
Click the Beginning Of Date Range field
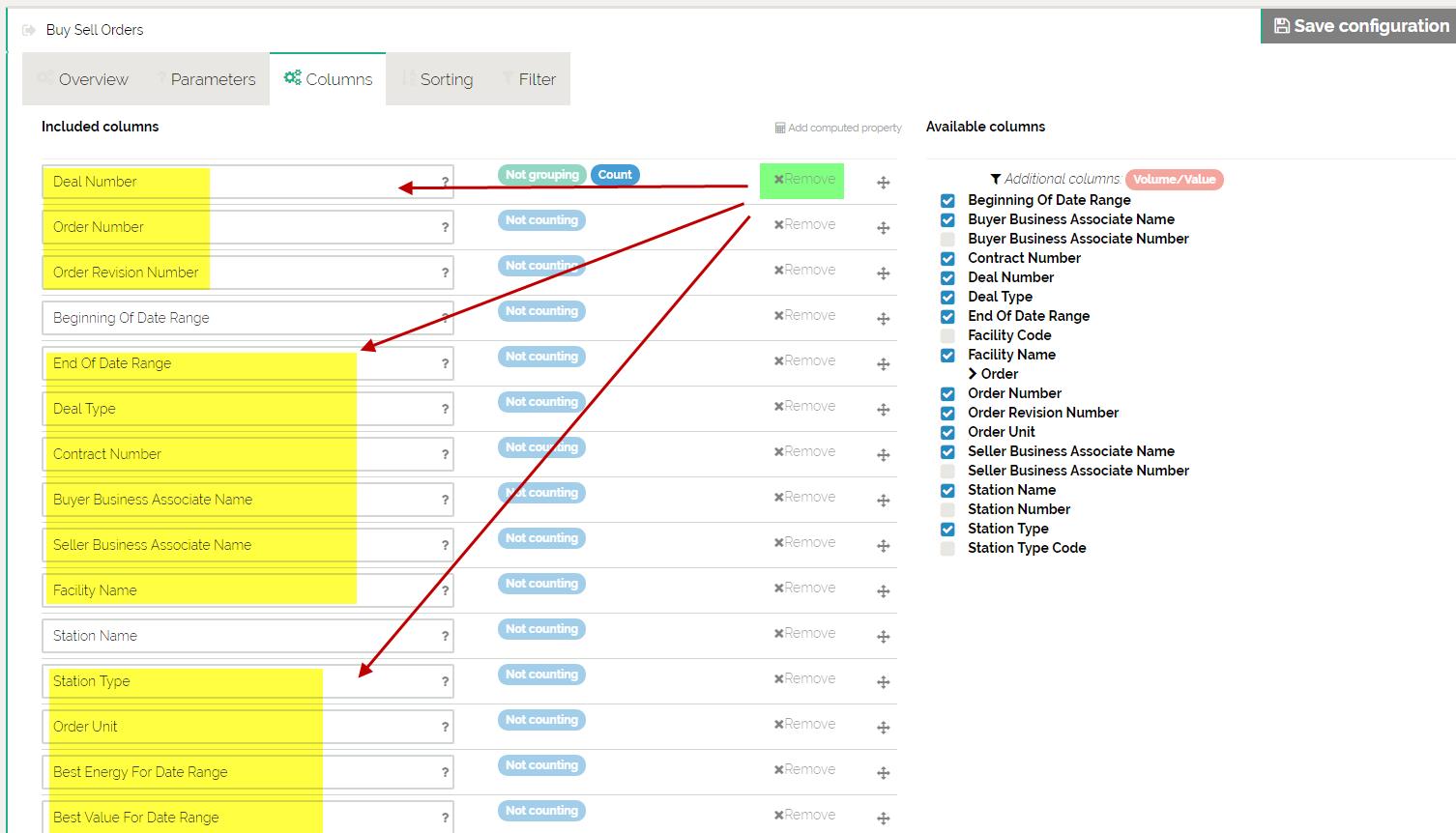[x=242, y=318]
